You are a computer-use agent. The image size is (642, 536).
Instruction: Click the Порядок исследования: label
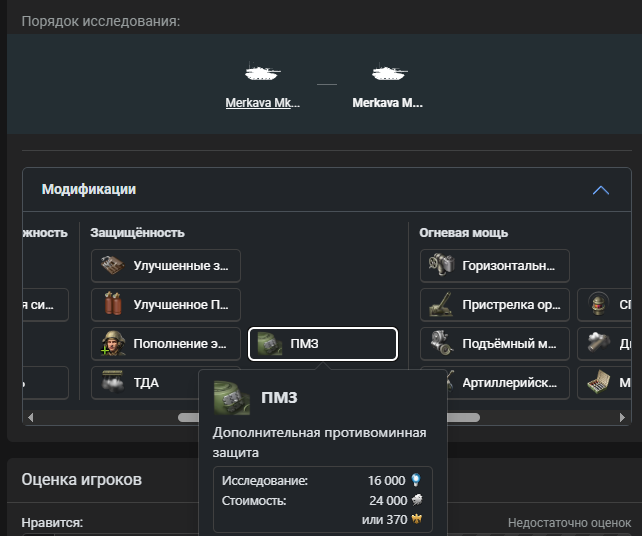(x=101, y=21)
